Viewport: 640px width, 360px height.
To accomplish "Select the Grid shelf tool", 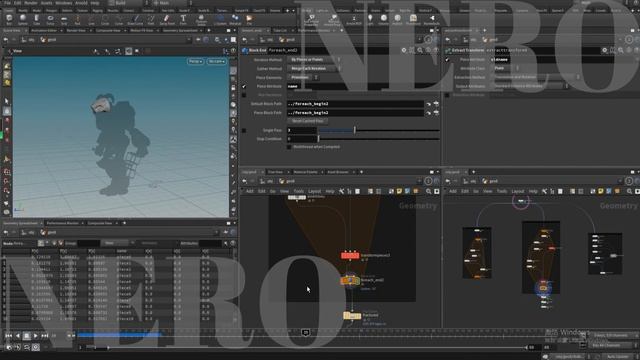I will tap(64, 19).
